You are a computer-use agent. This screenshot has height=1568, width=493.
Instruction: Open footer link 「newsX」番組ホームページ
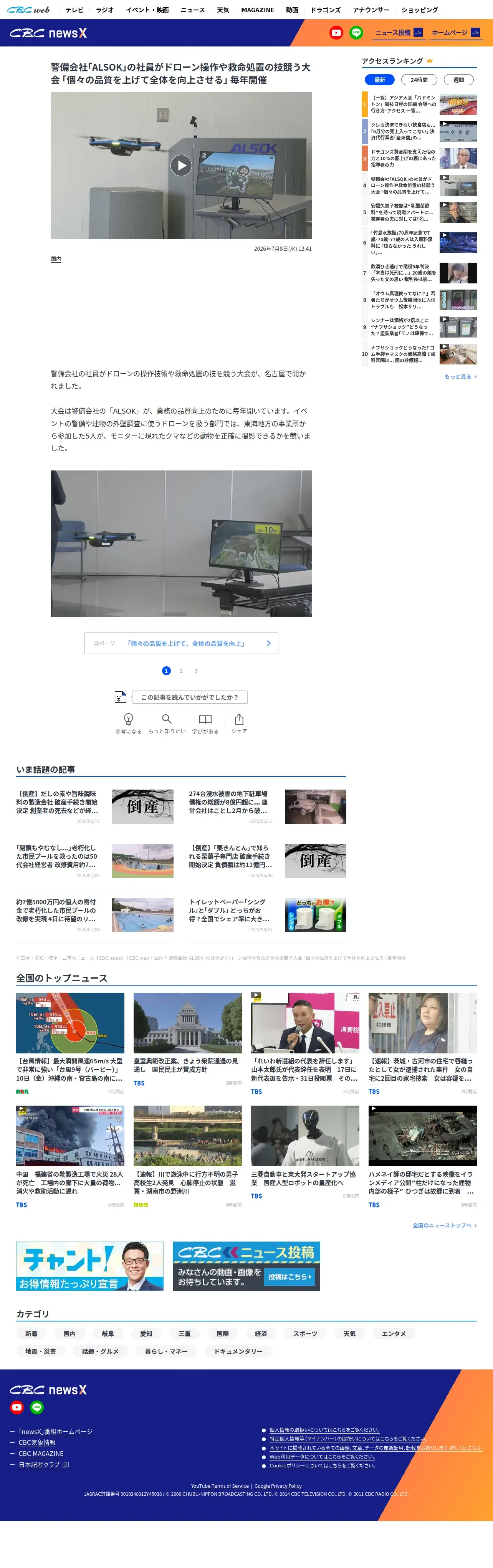(55, 1432)
